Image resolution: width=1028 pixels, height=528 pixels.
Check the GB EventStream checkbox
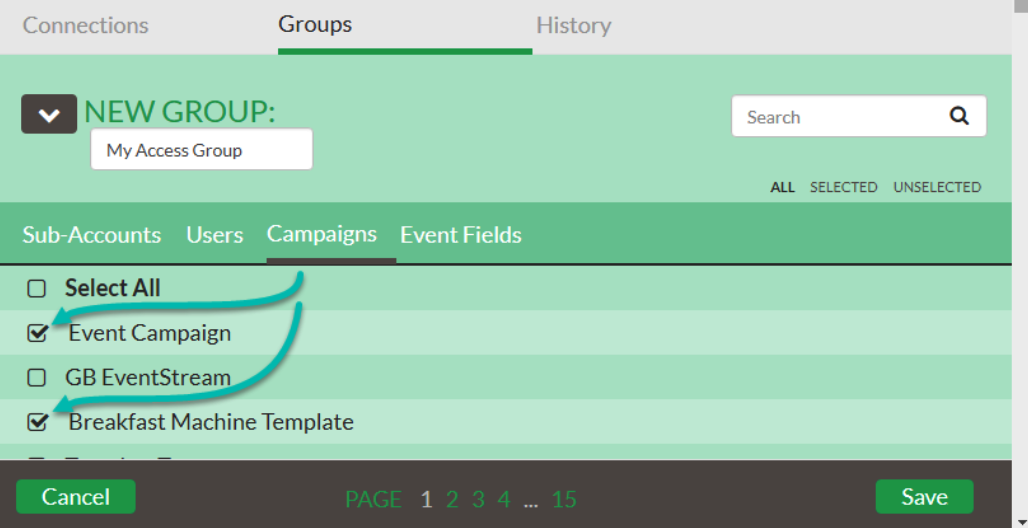(x=37, y=378)
